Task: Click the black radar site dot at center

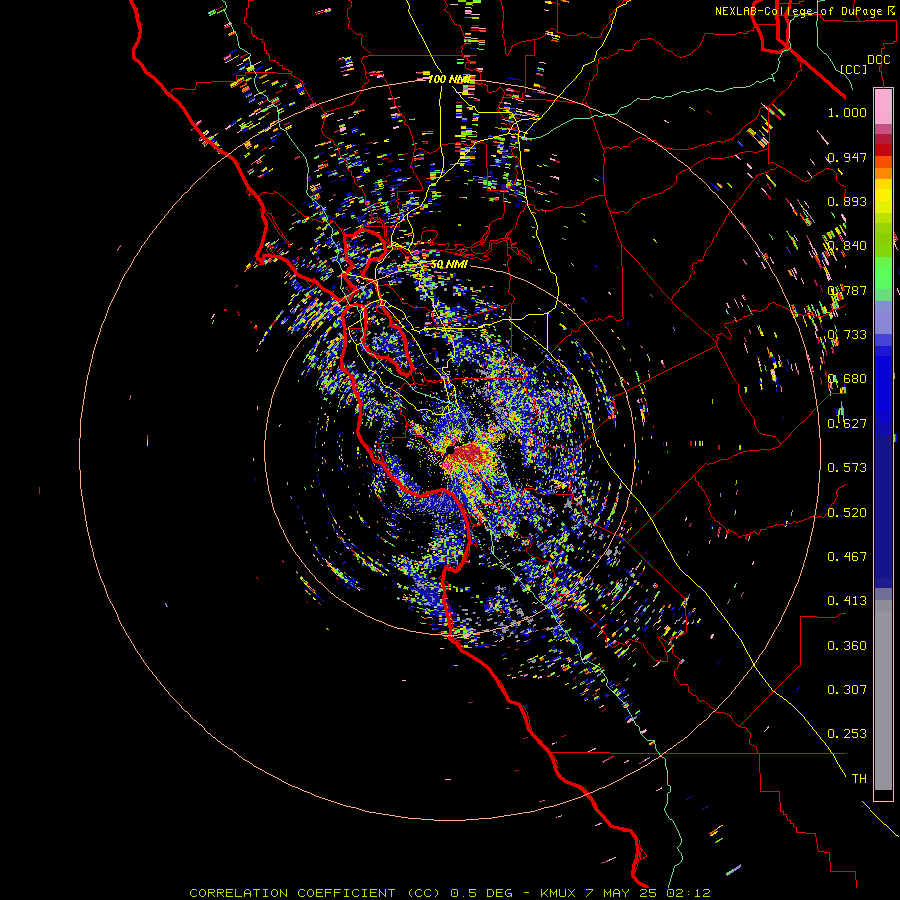Action: tap(451, 450)
